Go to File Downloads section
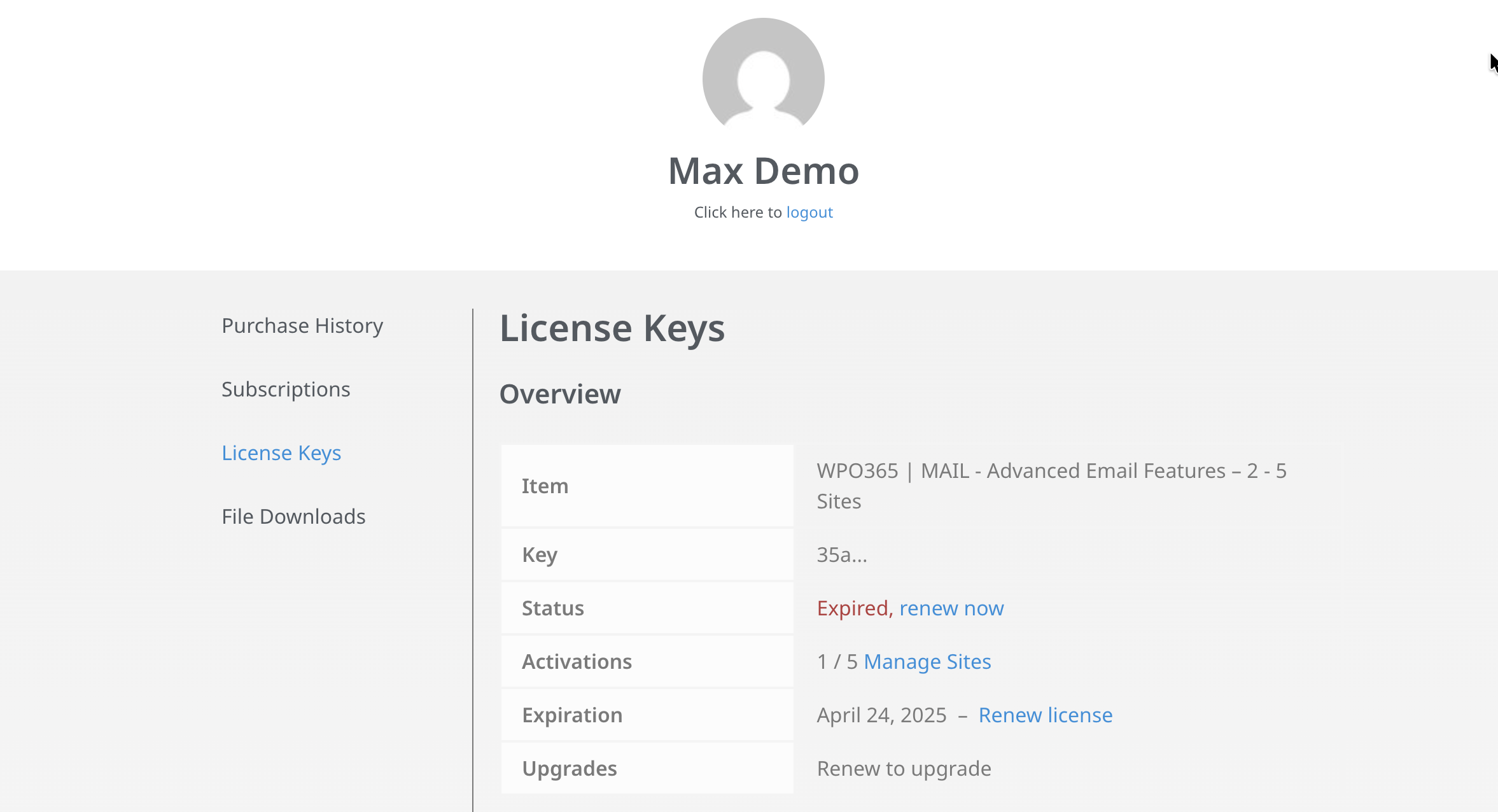 [293, 517]
